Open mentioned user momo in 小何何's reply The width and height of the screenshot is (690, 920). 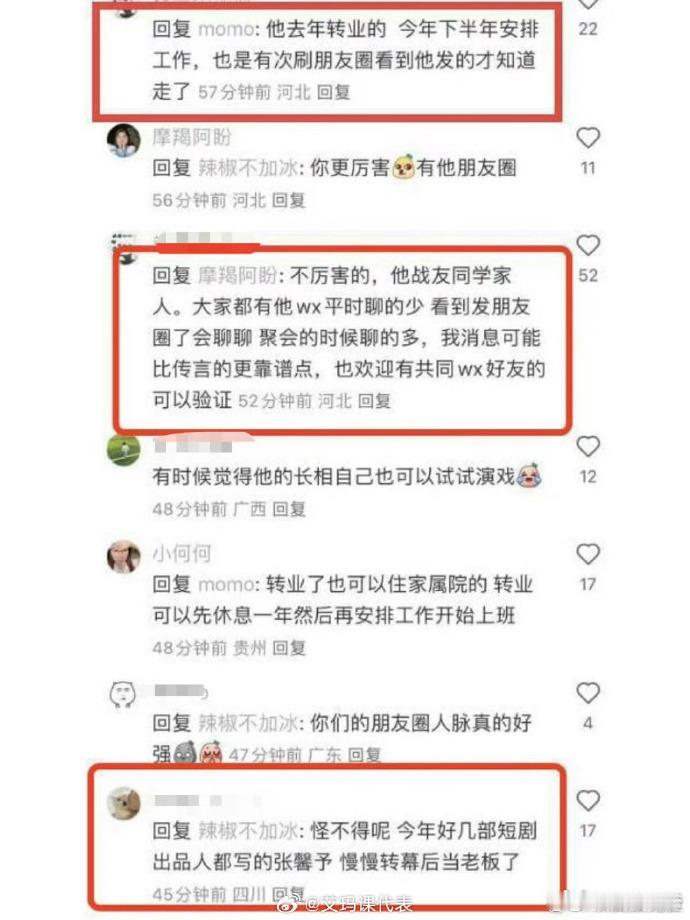click(226, 584)
